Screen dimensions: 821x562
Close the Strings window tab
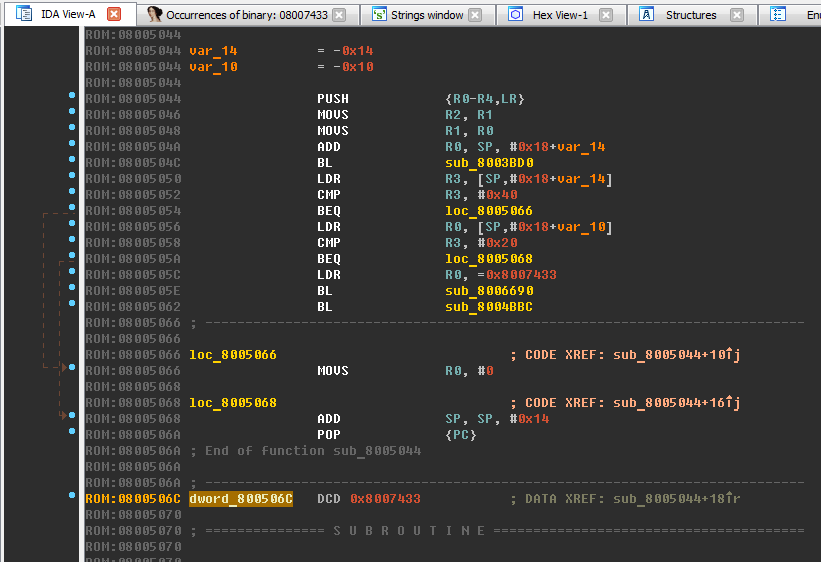(475, 15)
